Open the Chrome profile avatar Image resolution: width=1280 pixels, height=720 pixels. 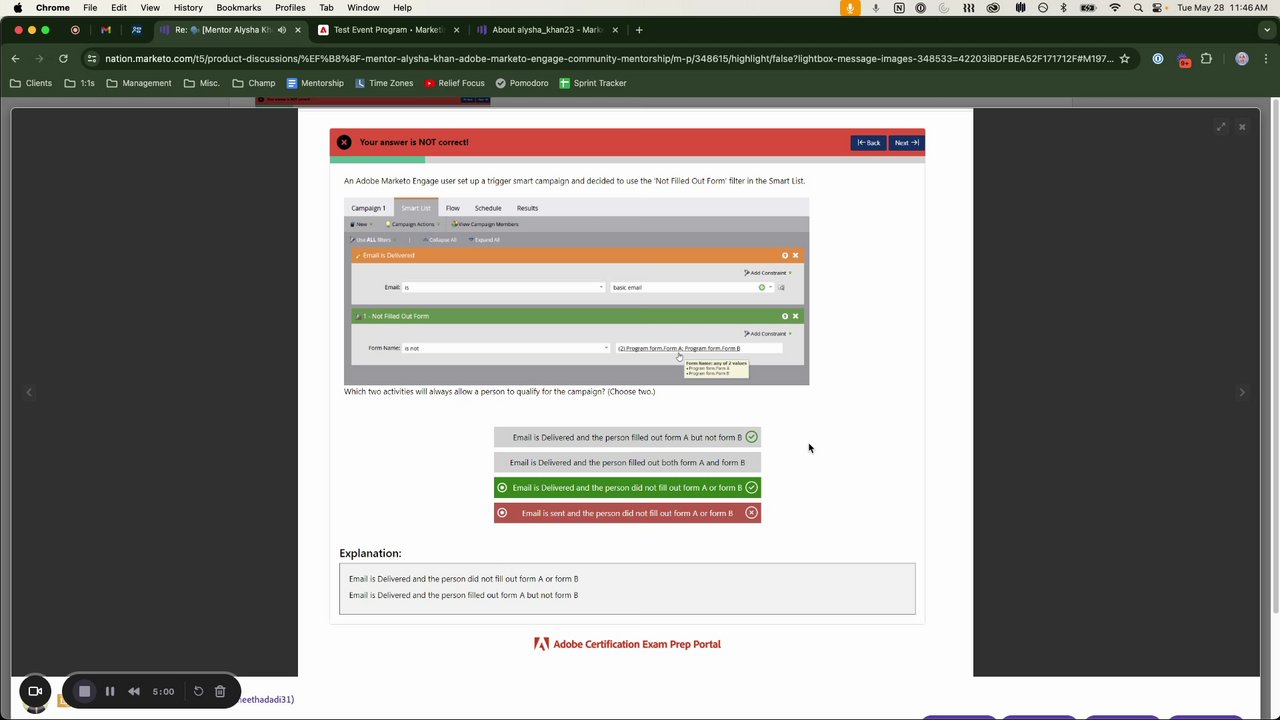coord(1242,59)
